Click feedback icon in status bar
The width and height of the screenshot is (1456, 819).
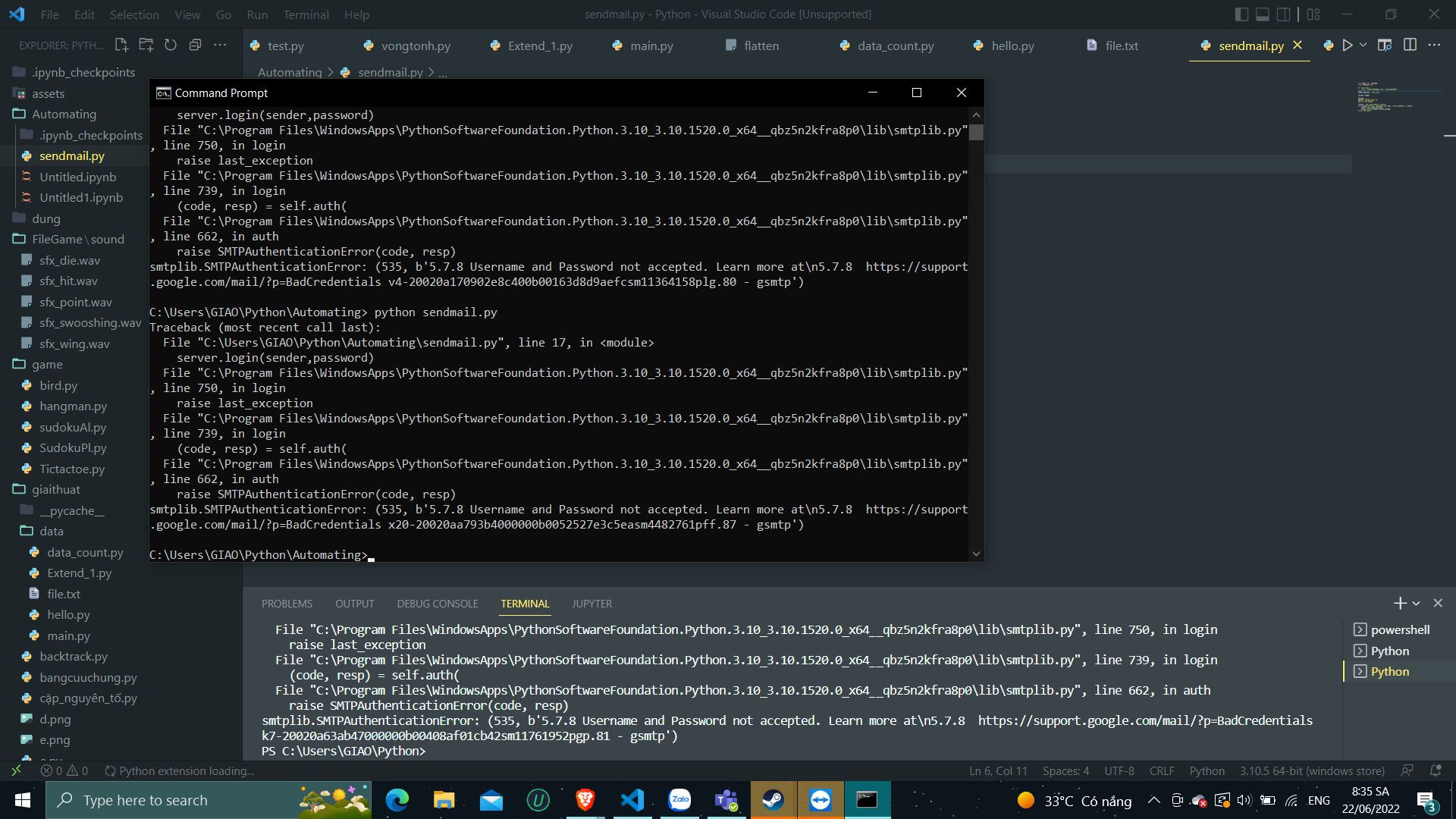(1407, 771)
